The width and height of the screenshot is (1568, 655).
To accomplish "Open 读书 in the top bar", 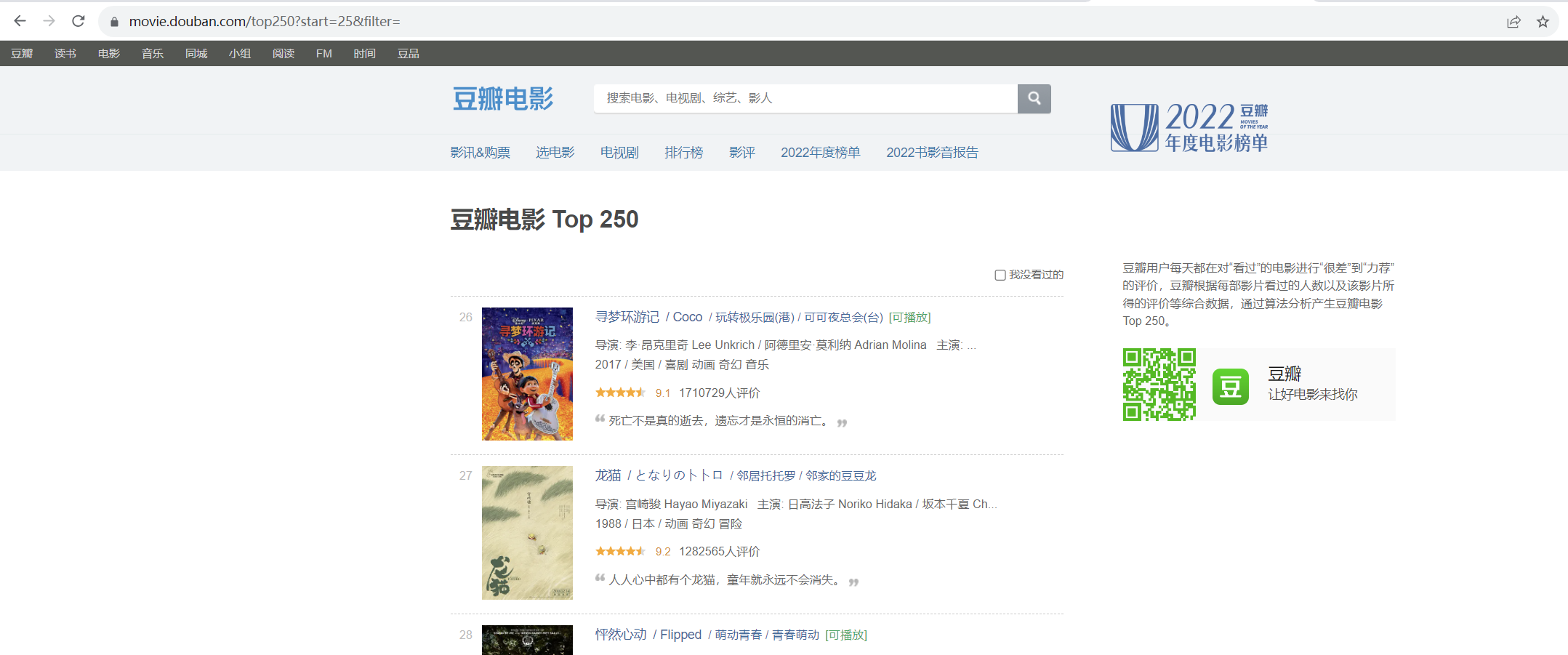I will tap(65, 53).
